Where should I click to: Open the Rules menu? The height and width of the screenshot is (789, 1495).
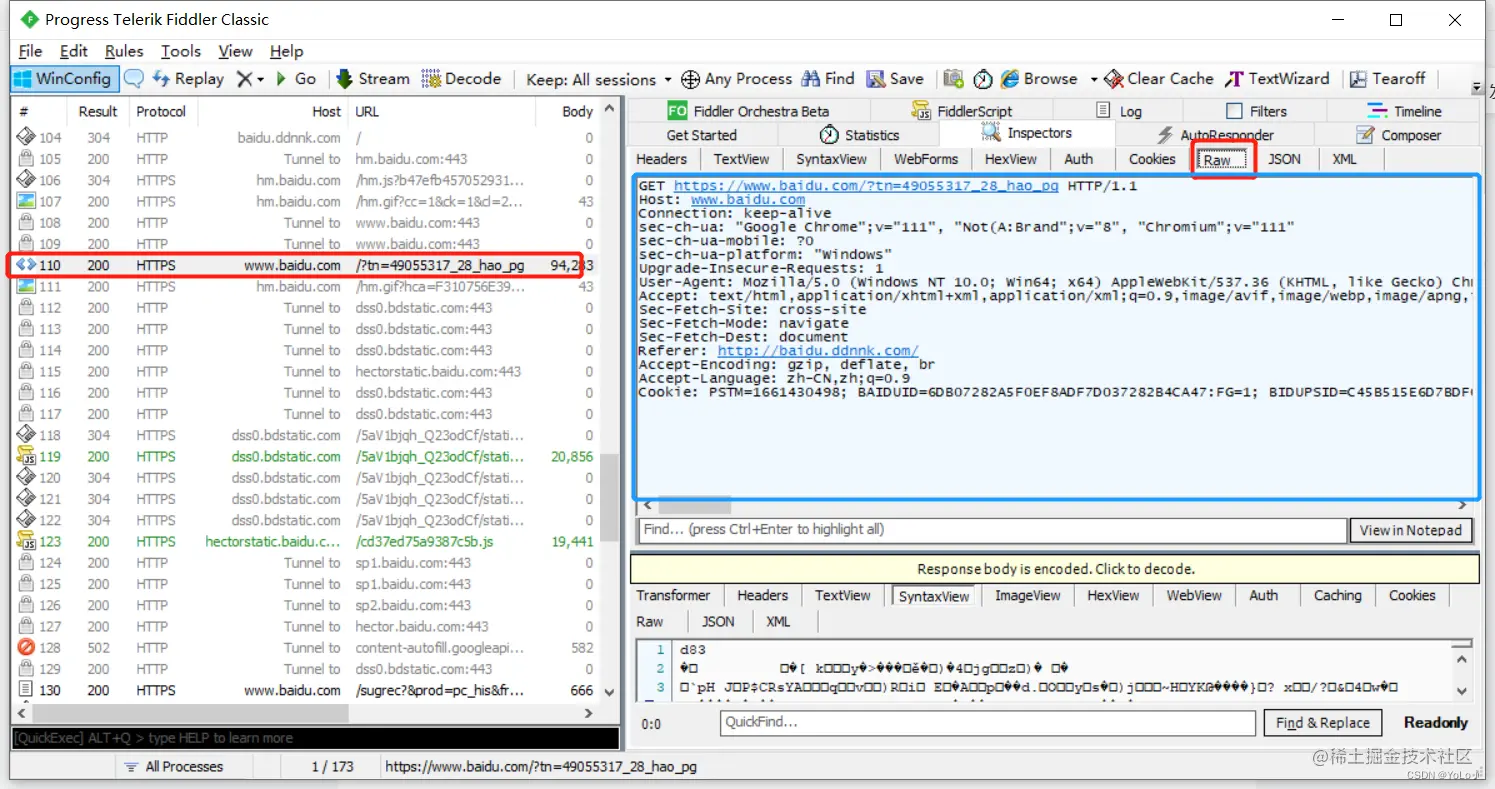pyautogui.click(x=124, y=51)
